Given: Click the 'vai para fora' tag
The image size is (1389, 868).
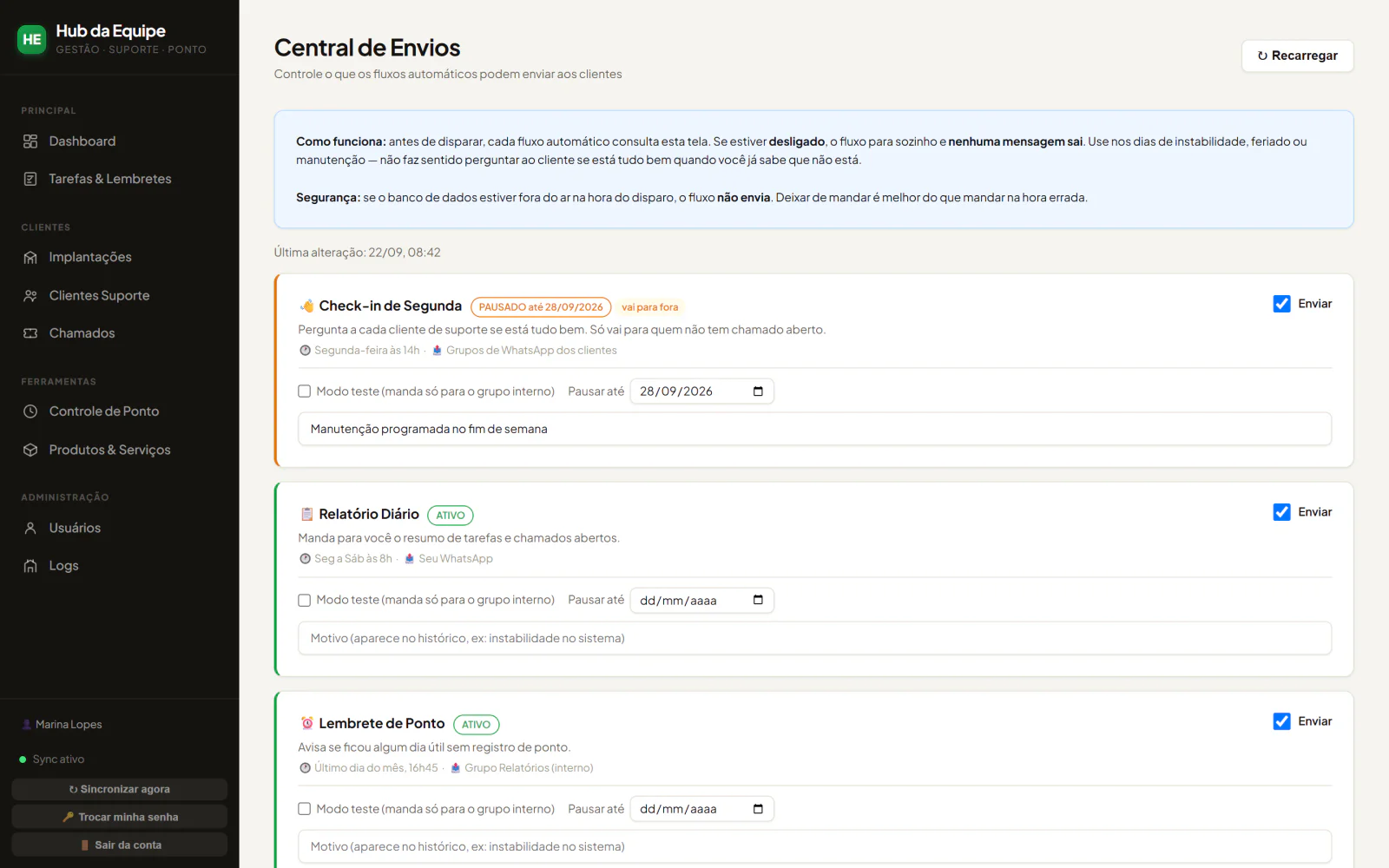Looking at the screenshot, I should [650, 307].
